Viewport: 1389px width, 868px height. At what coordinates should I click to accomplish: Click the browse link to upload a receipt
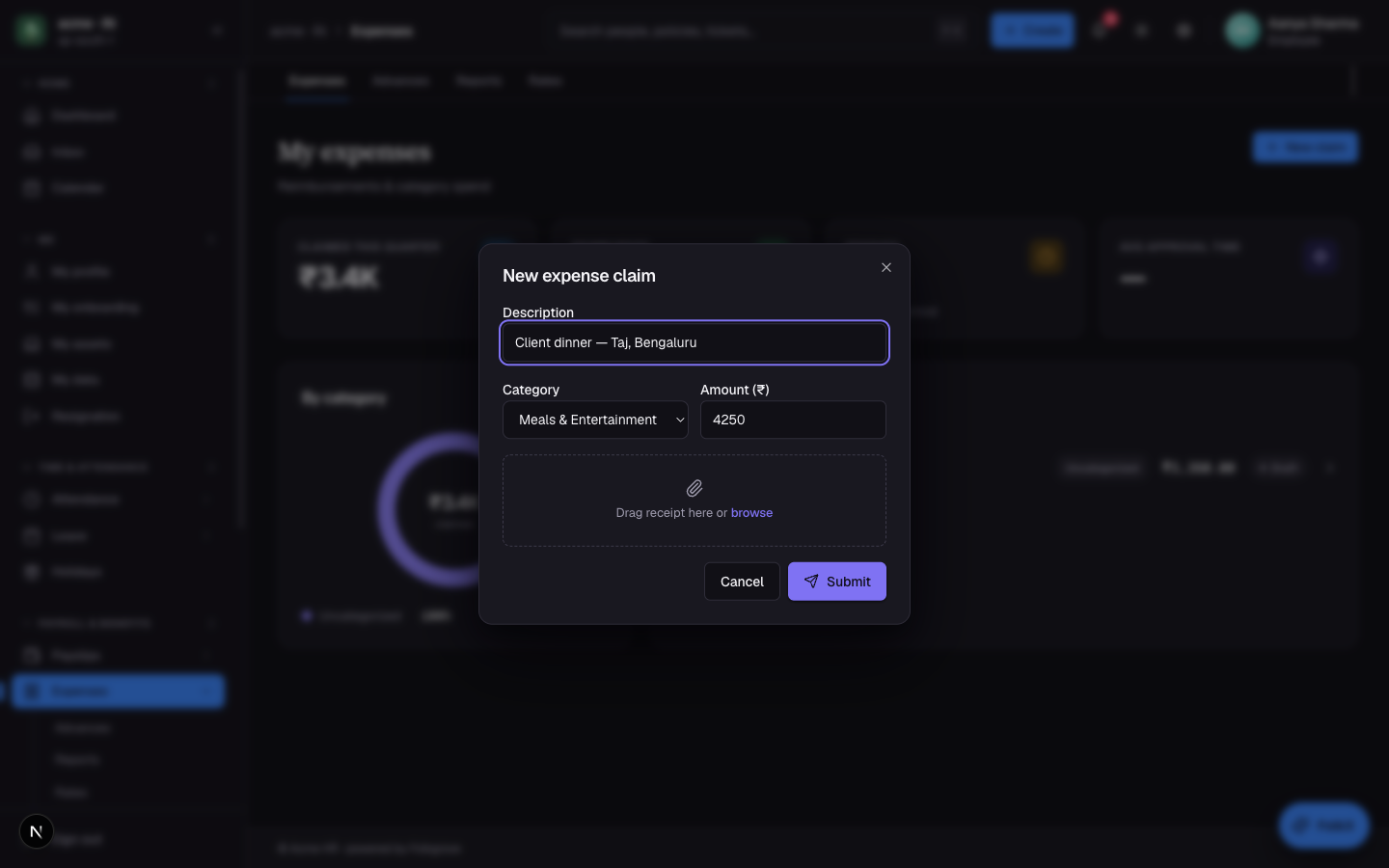(x=751, y=512)
